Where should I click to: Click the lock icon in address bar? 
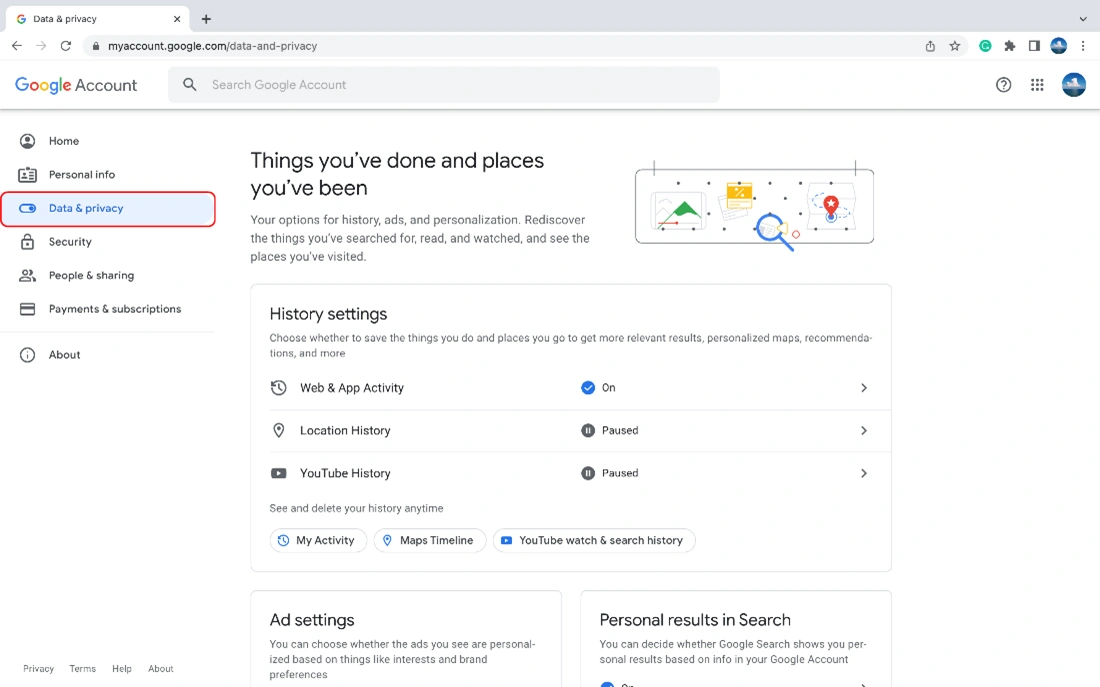95,46
